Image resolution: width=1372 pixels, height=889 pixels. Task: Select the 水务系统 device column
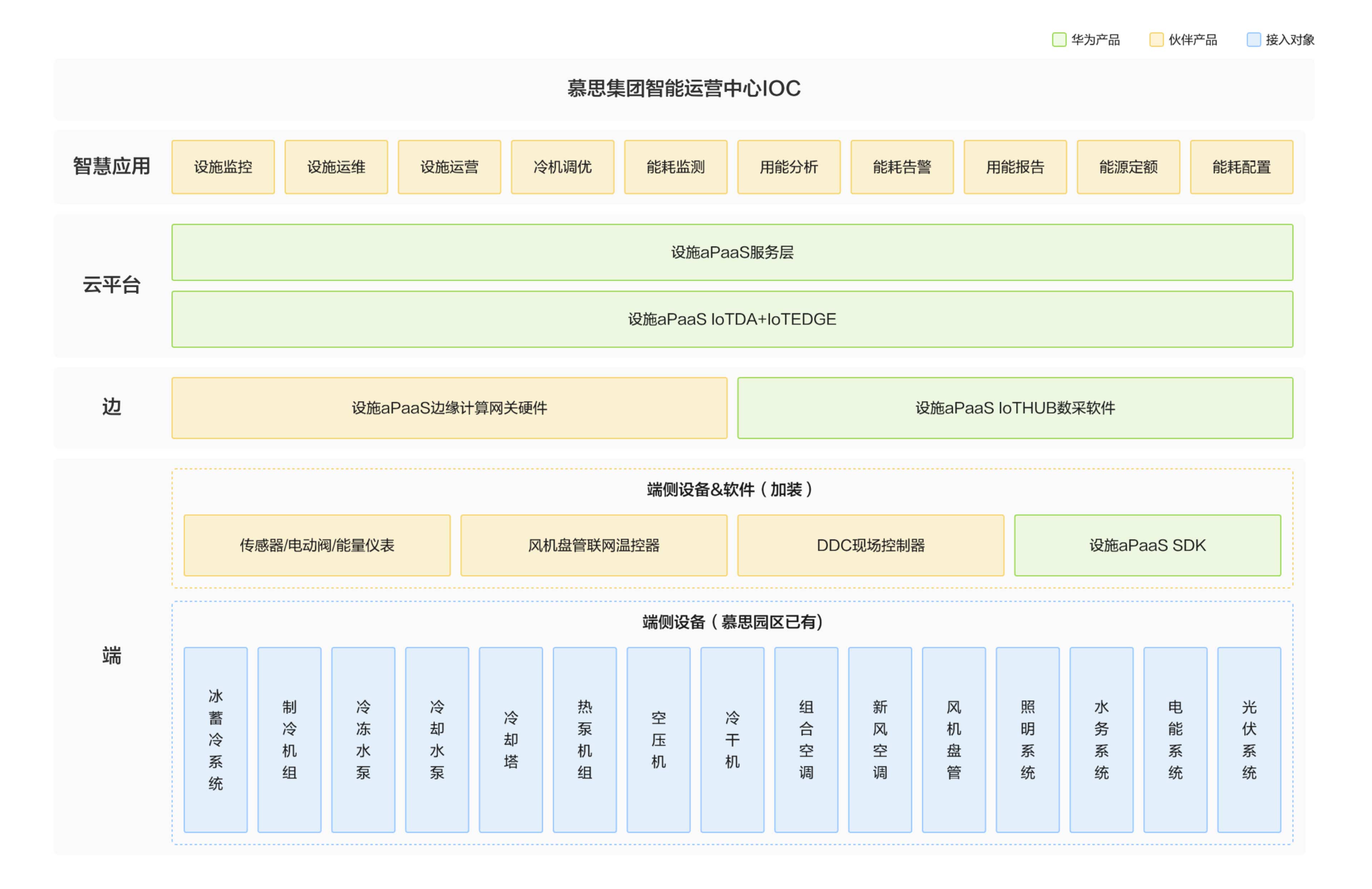pos(1102,740)
